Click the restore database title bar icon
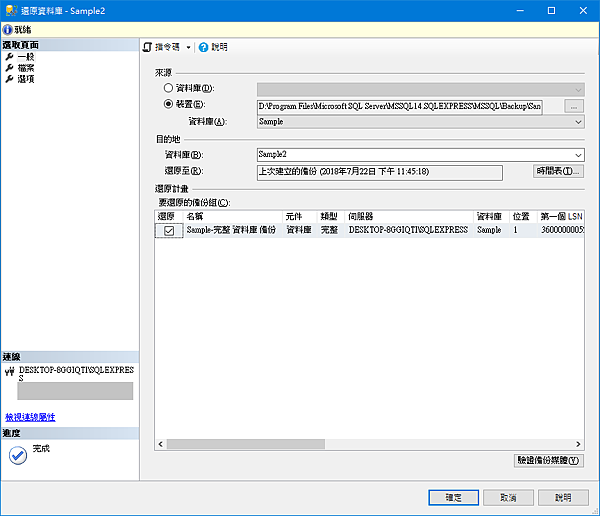The height and width of the screenshot is (516, 600). pyautogui.click(x=11, y=10)
